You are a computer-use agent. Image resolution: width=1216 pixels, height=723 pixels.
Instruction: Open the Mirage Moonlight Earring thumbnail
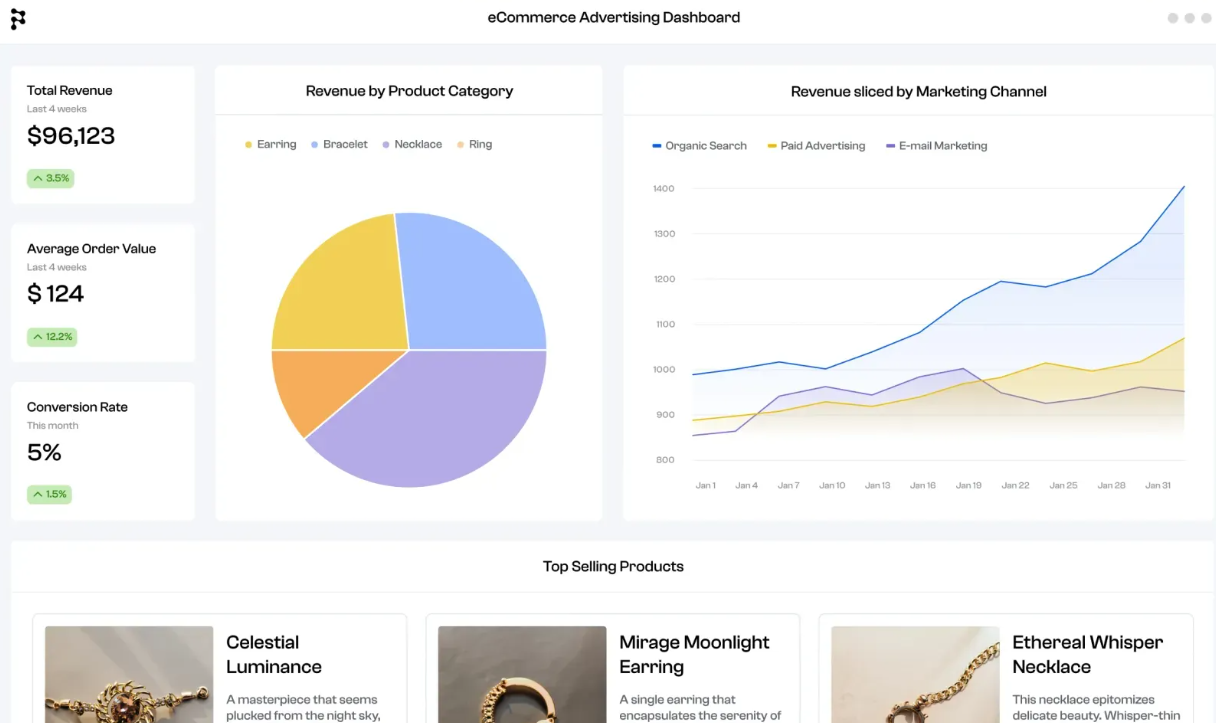pyautogui.click(x=522, y=675)
